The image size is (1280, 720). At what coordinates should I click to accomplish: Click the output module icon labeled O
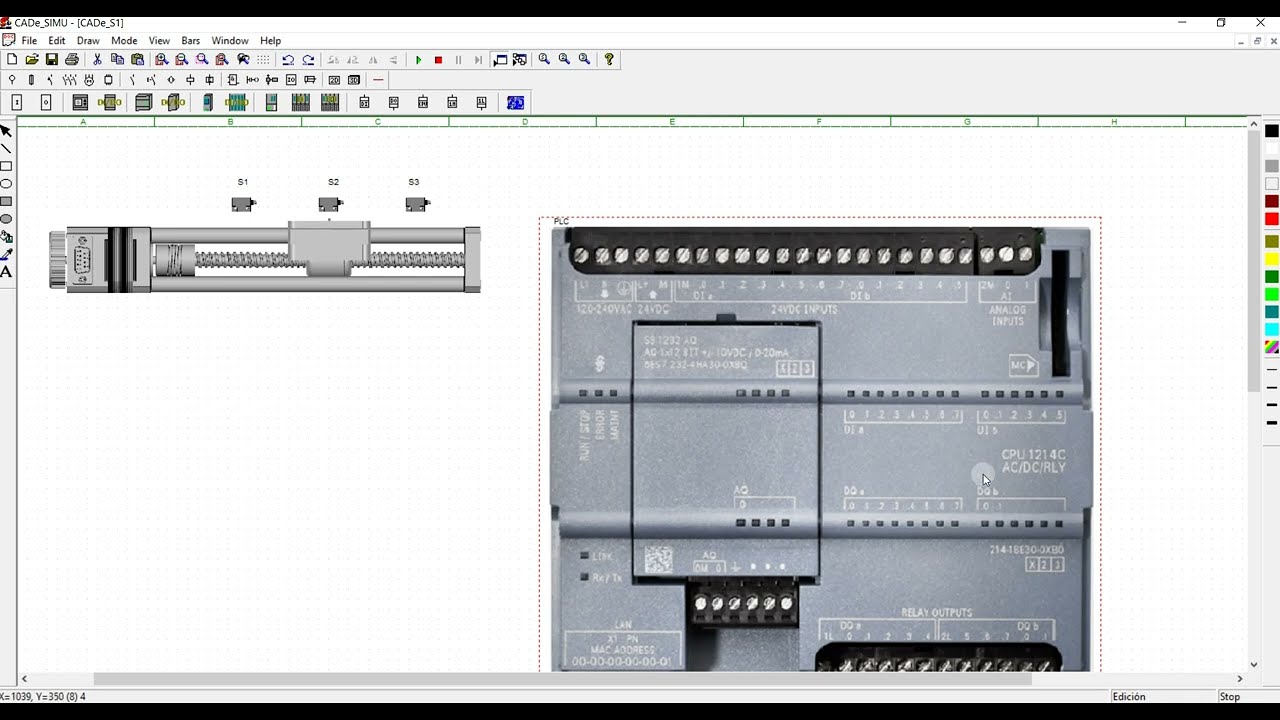point(46,103)
